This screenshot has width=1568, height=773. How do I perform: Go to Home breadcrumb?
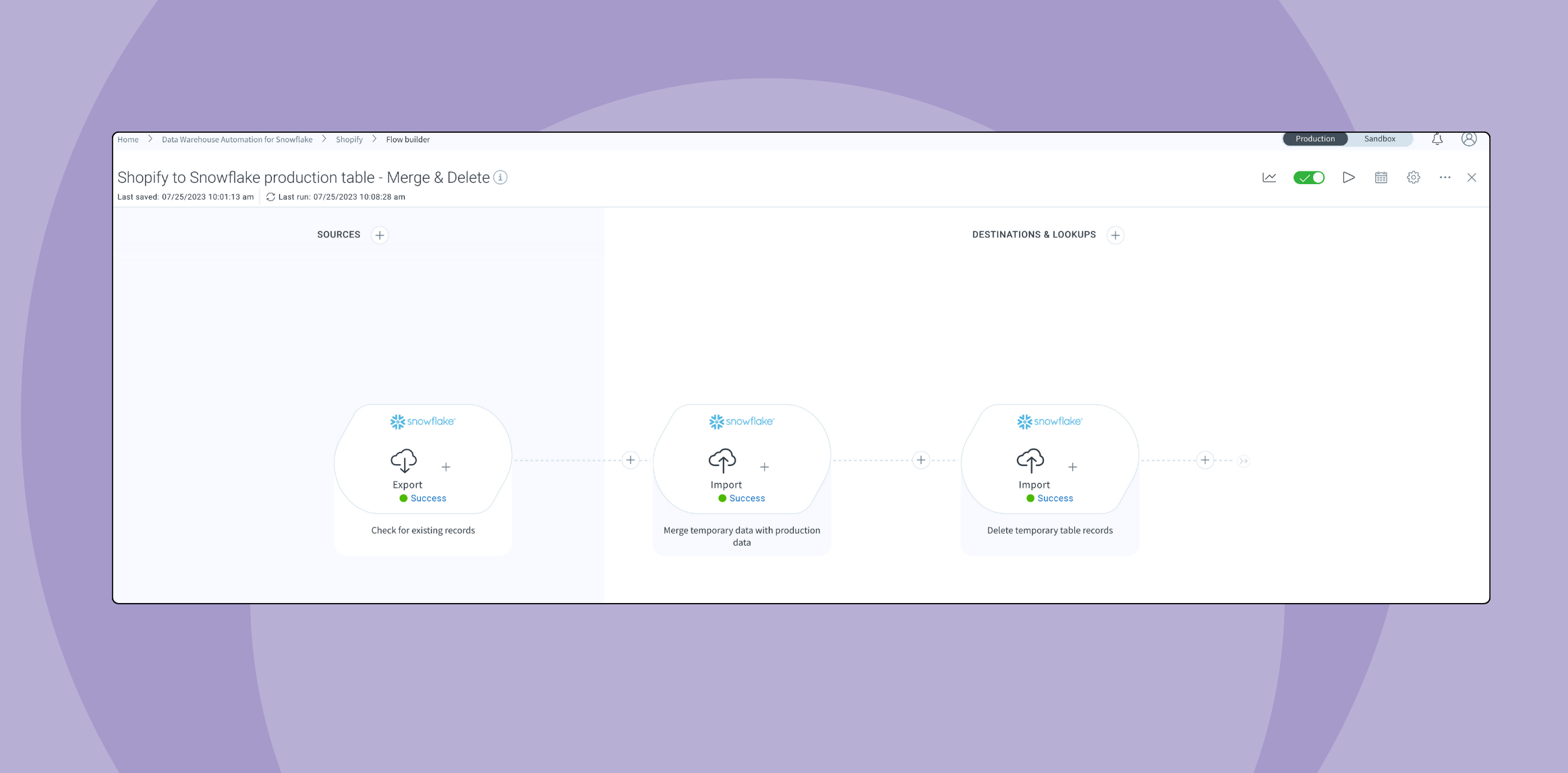[128, 140]
